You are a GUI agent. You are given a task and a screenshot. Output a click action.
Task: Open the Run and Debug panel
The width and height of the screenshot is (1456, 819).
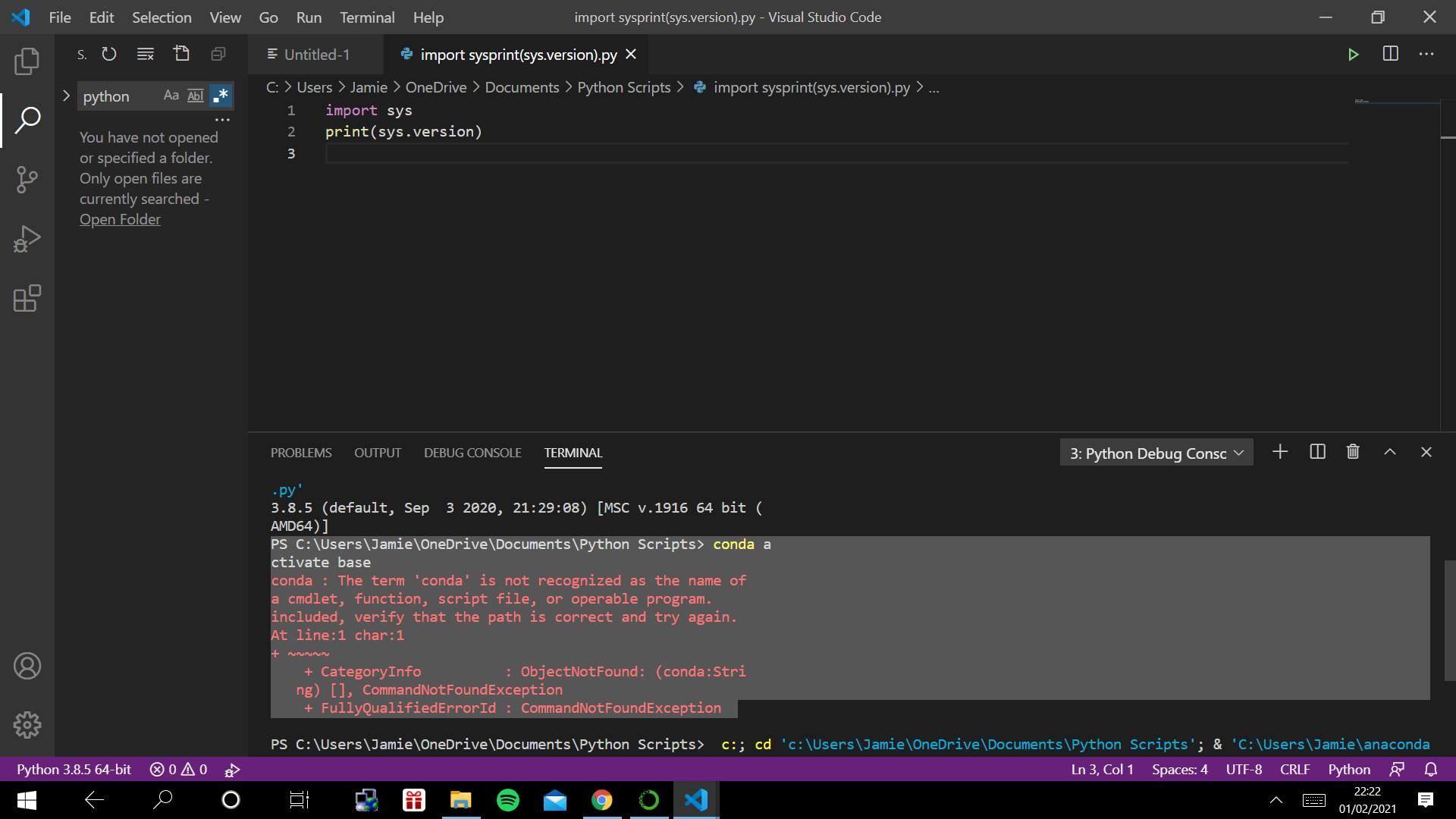tap(27, 239)
